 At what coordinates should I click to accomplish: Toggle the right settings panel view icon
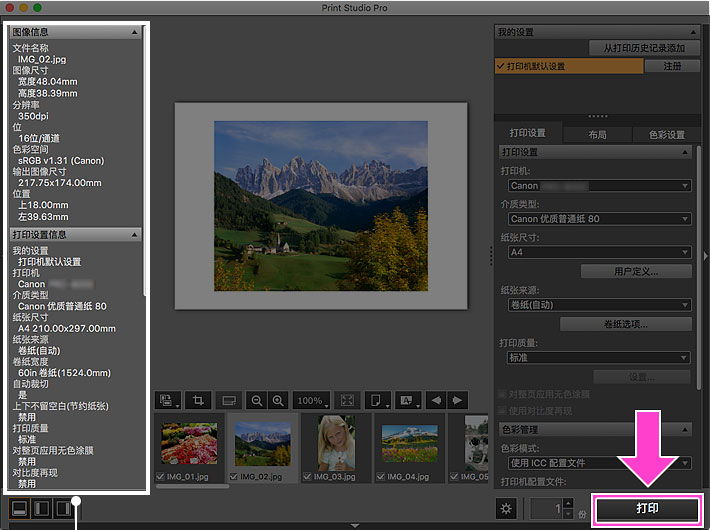[x=63, y=508]
